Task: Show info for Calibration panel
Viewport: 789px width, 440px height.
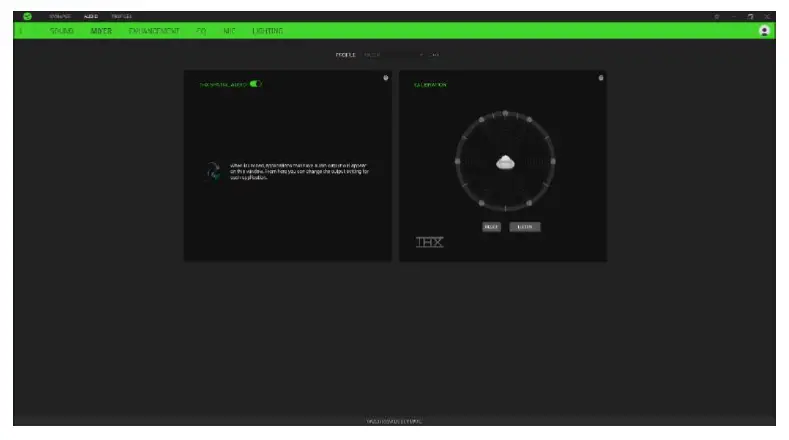Action: [x=601, y=78]
